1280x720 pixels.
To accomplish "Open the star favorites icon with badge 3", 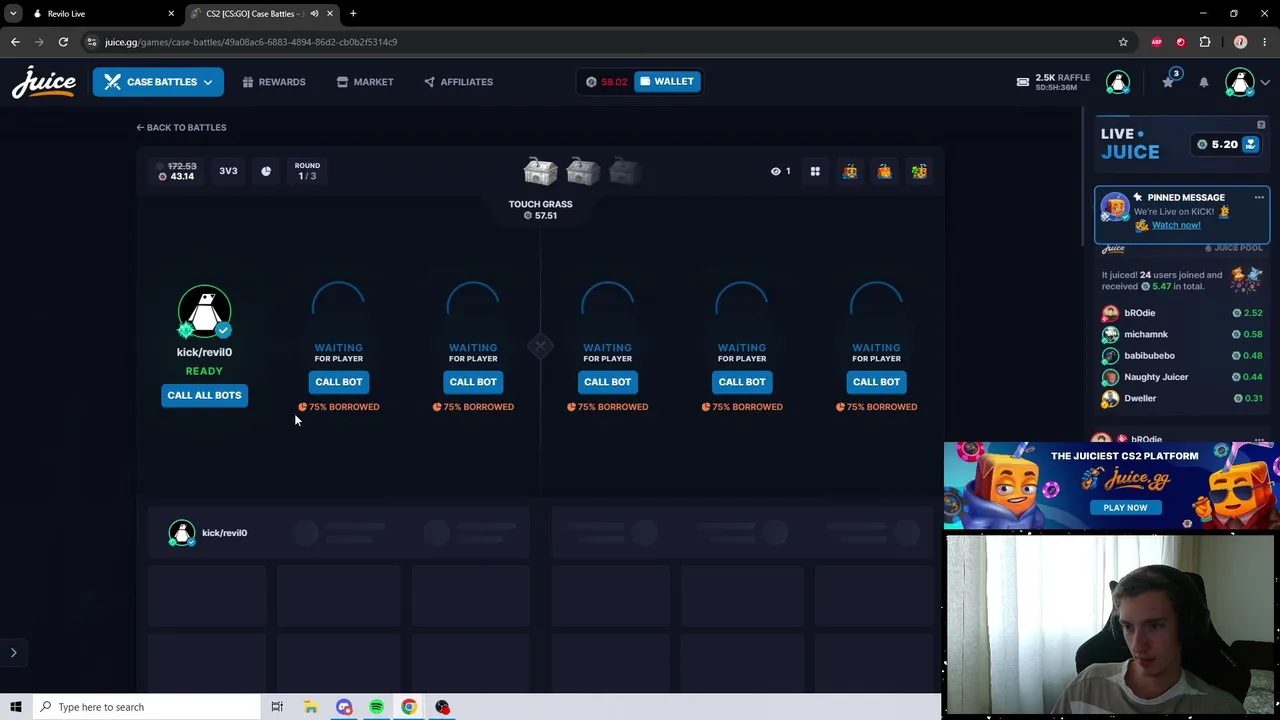I will coord(1168,82).
